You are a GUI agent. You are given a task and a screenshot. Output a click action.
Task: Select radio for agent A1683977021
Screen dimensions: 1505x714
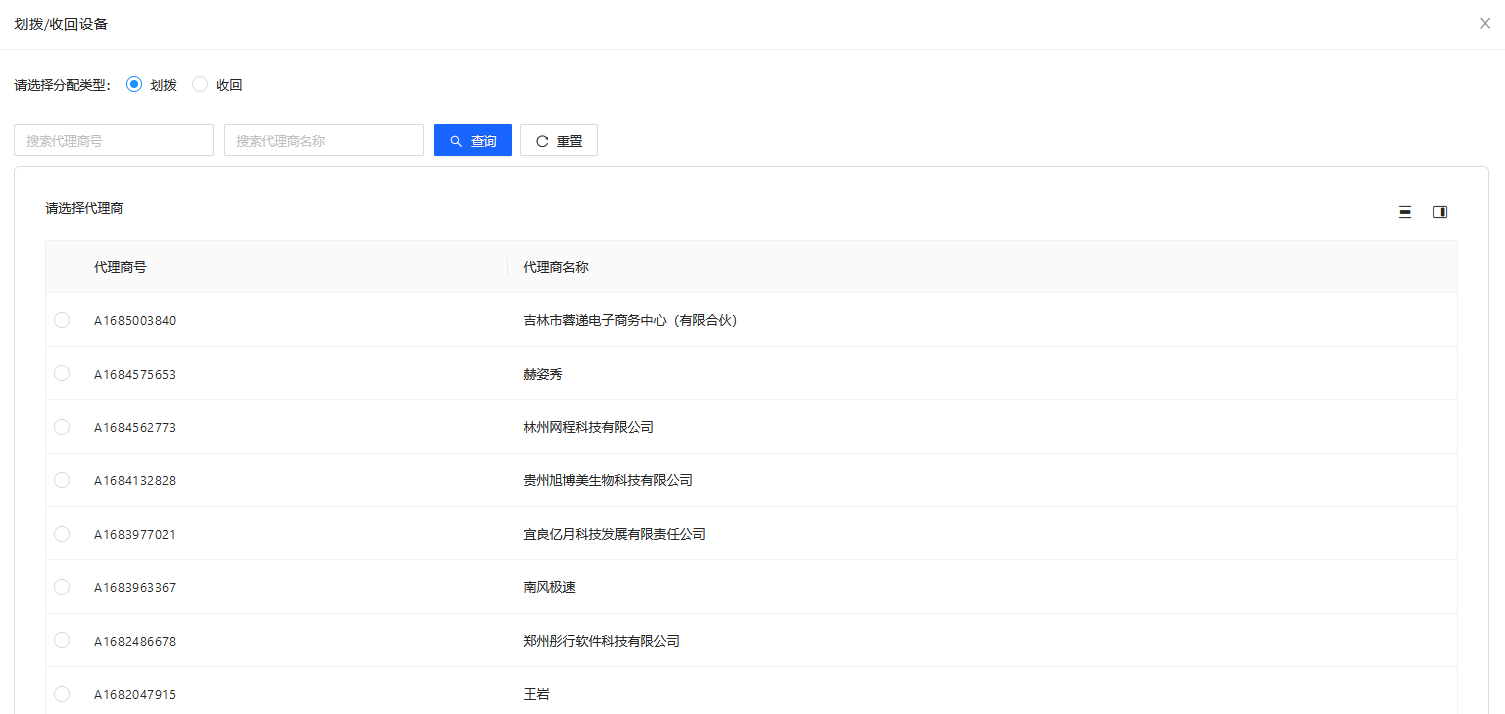coord(62,534)
